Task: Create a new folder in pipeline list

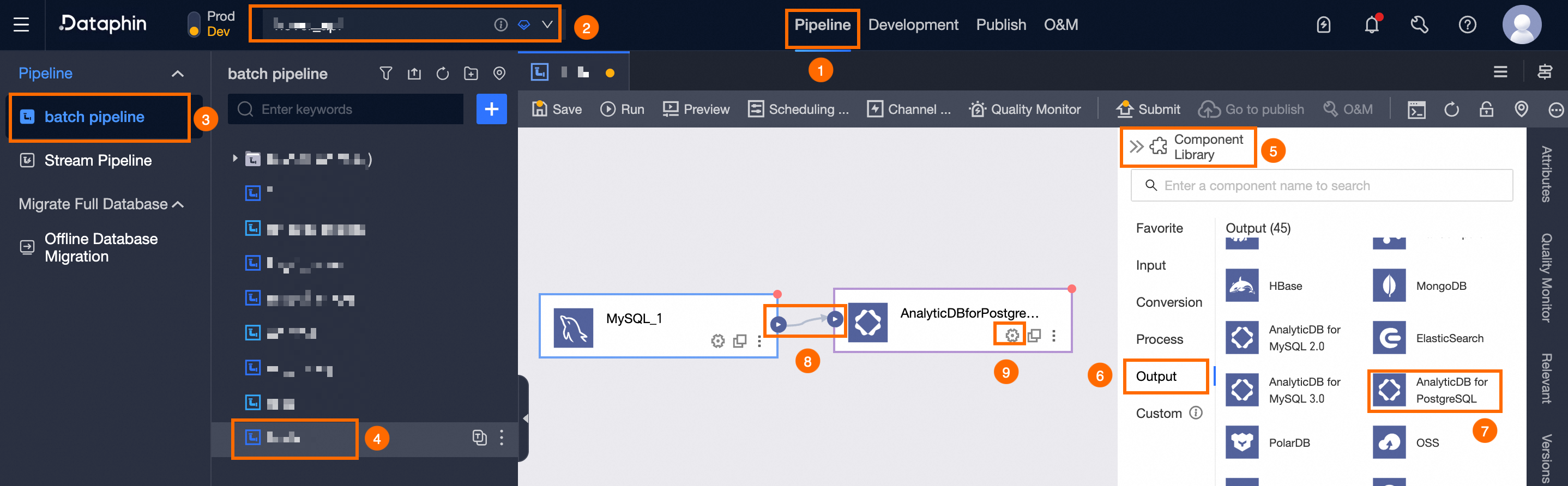Action: click(x=471, y=74)
